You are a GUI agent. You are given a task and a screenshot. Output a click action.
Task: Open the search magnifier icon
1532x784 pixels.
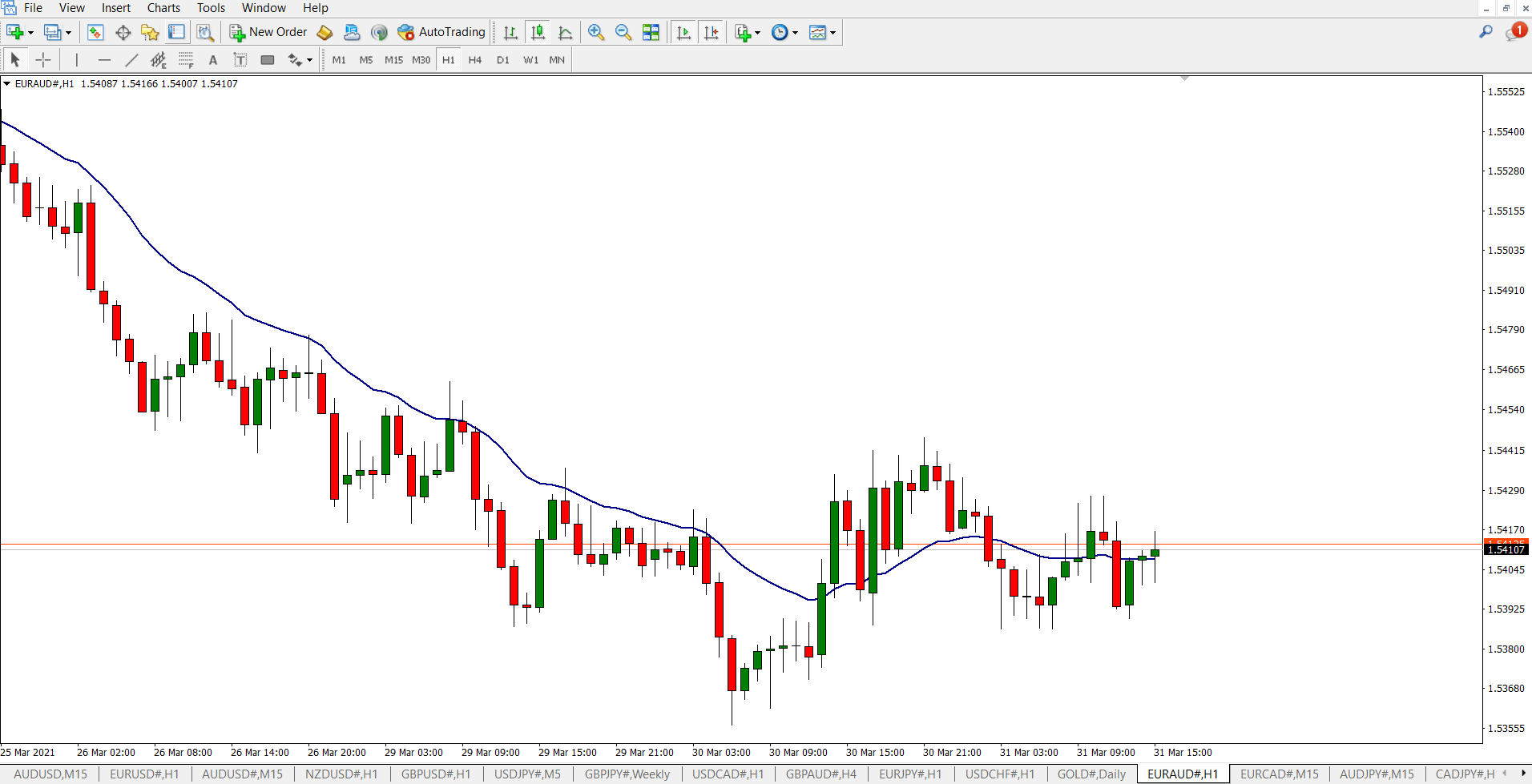coord(1486,32)
